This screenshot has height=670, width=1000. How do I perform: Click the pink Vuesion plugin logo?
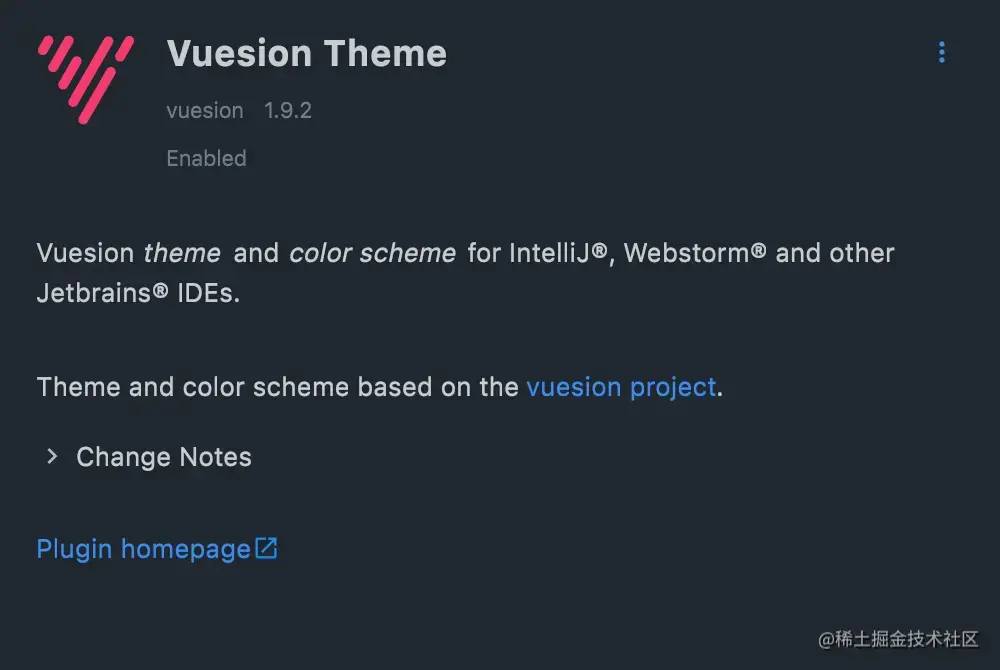86,79
